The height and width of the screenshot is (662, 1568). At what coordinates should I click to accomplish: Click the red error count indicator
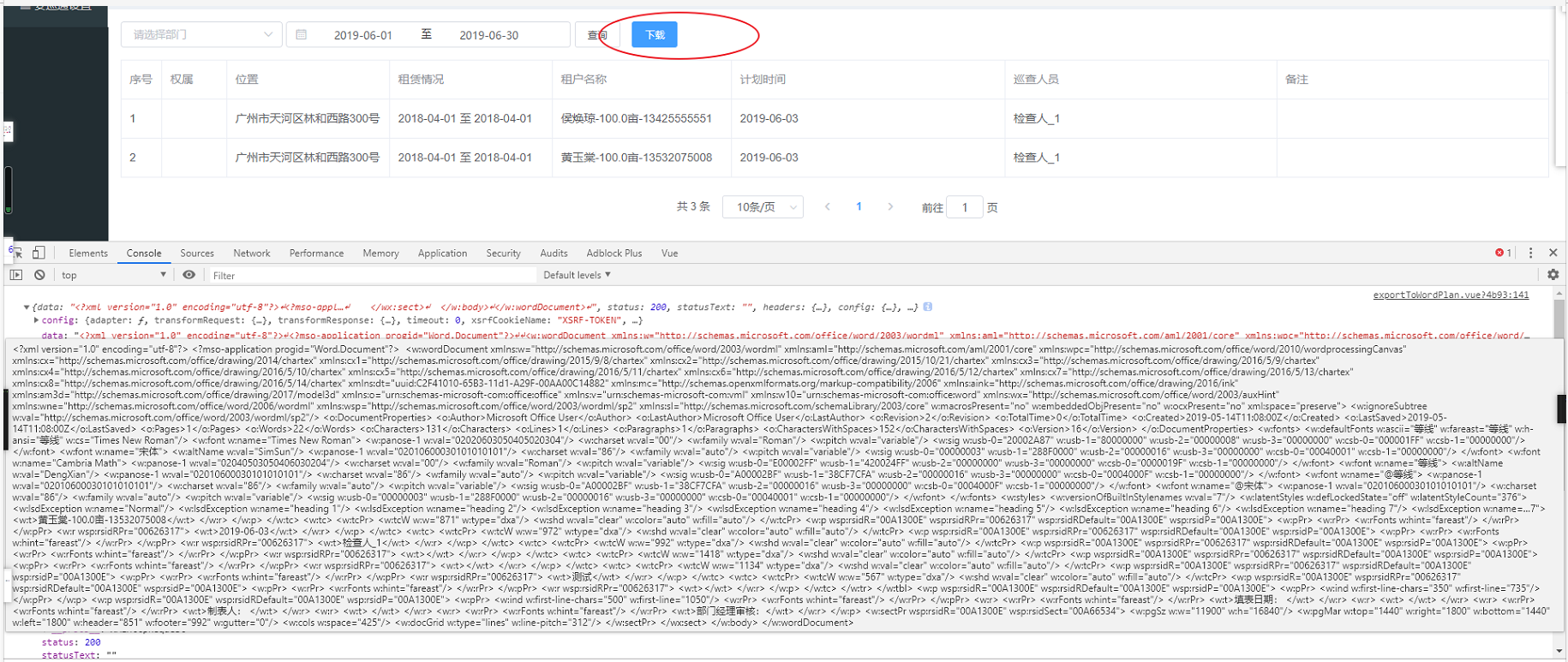click(x=1504, y=253)
